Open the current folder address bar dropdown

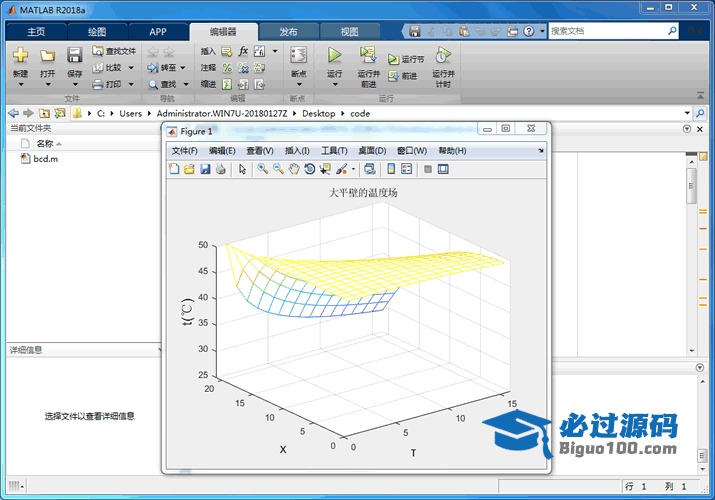pos(687,113)
